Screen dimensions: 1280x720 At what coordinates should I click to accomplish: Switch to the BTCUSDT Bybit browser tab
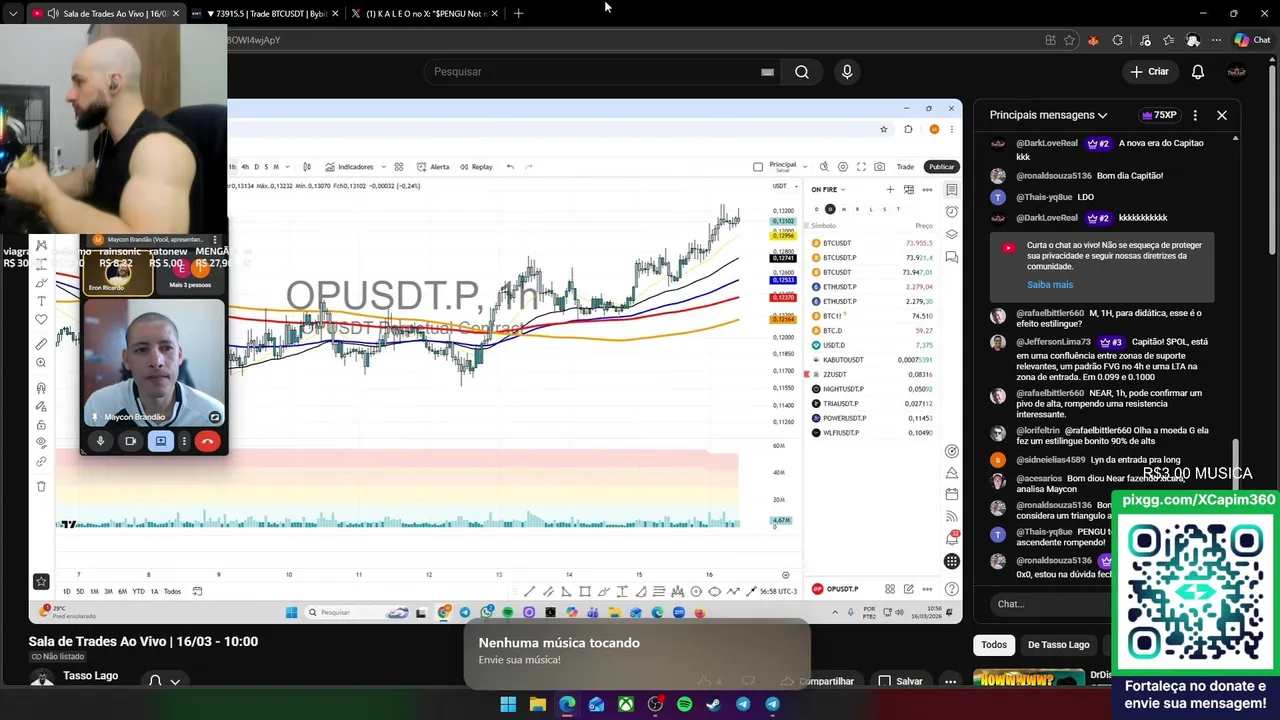(266, 14)
